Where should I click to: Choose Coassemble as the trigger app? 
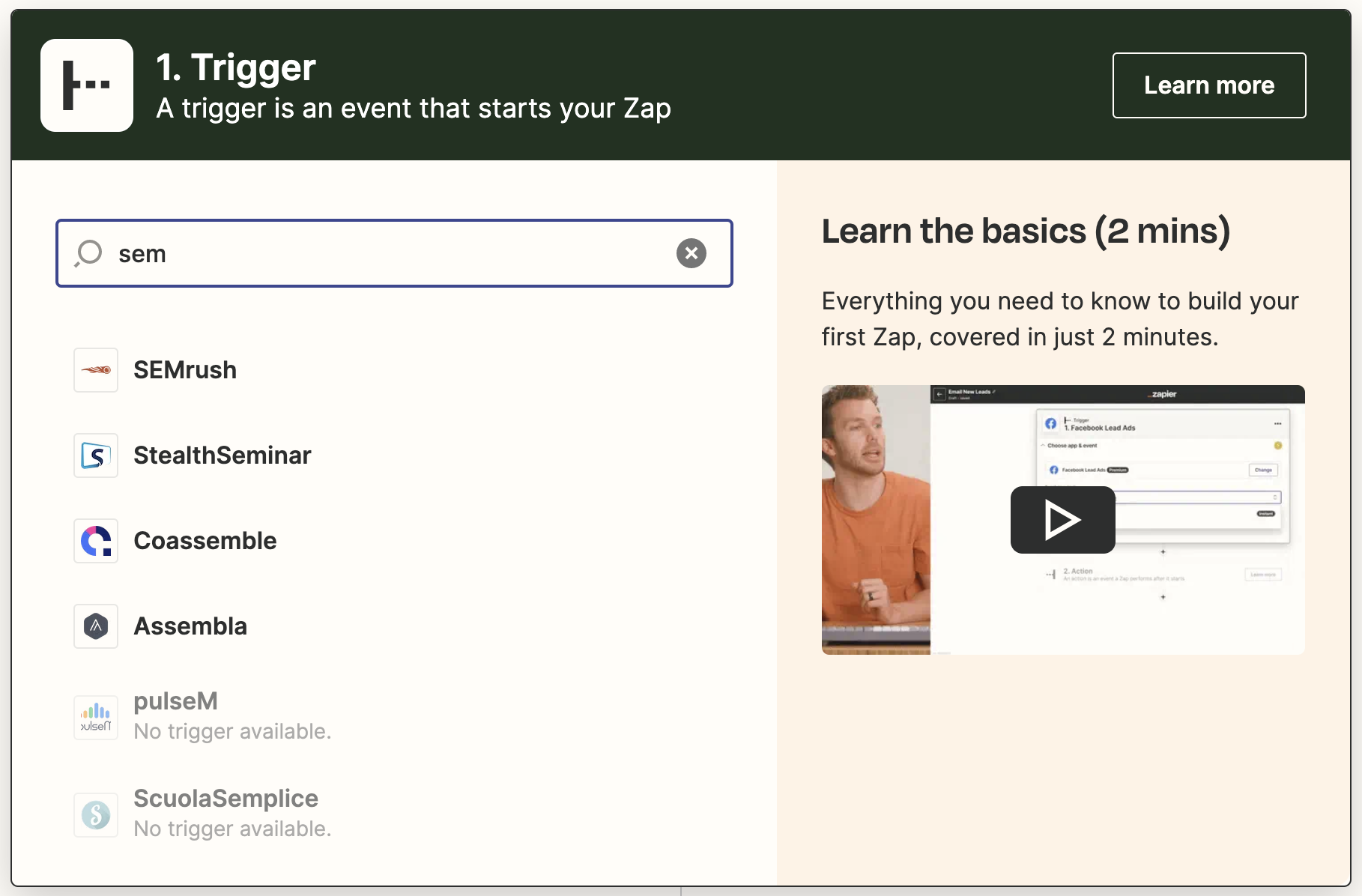[205, 541]
